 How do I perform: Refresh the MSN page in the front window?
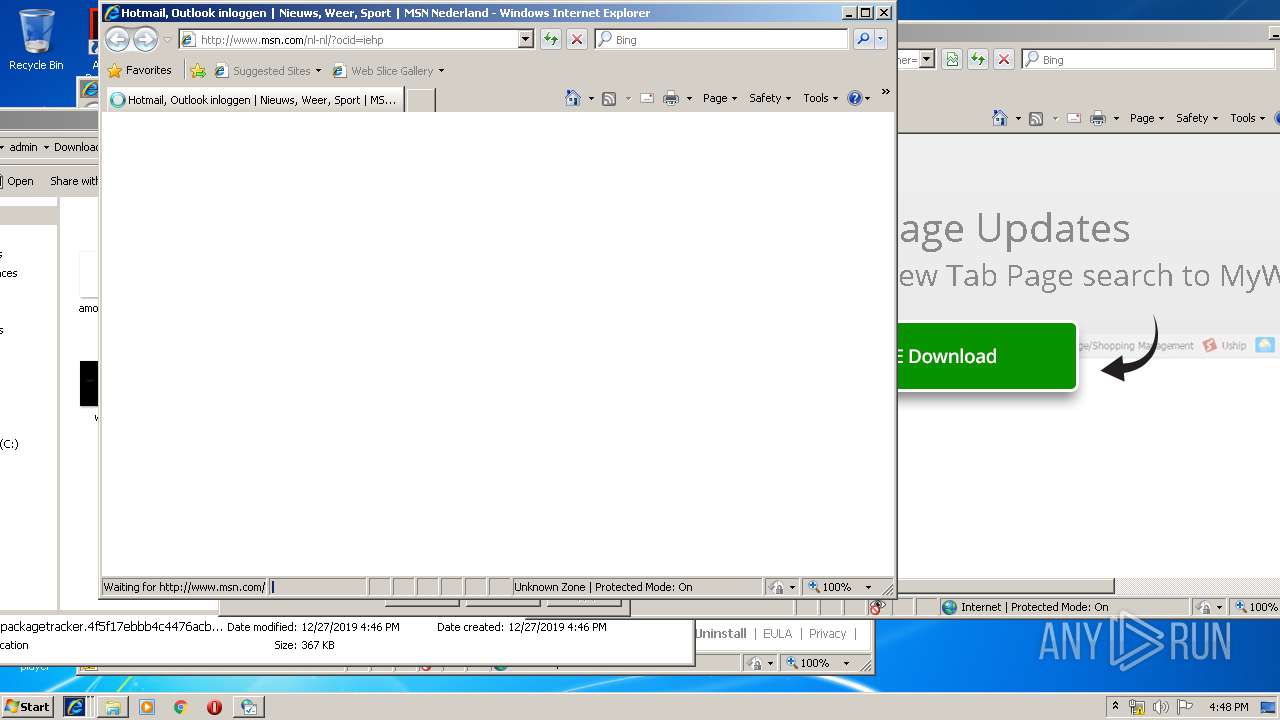[x=551, y=39]
